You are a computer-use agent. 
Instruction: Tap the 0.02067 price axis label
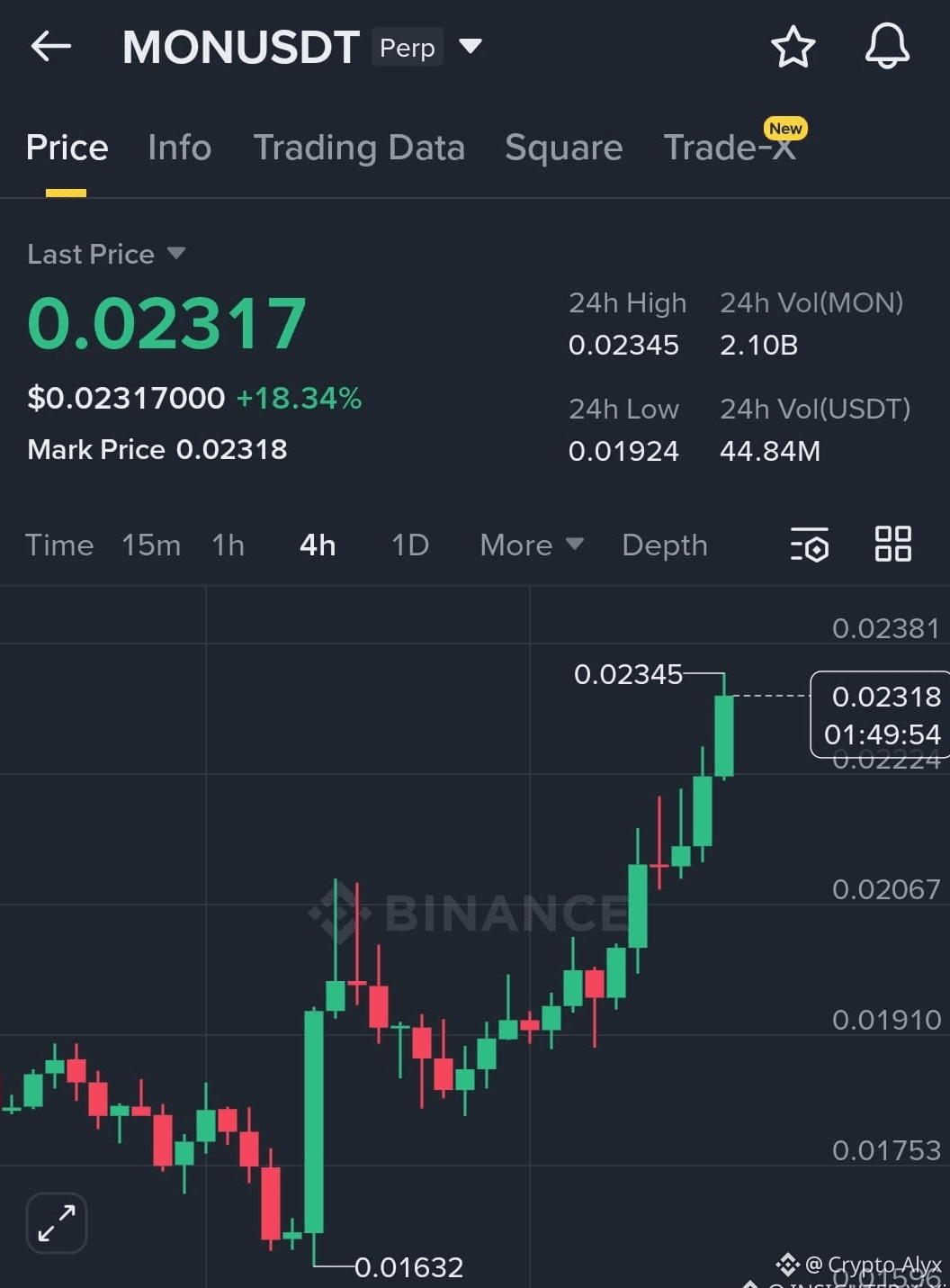[x=886, y=889]
